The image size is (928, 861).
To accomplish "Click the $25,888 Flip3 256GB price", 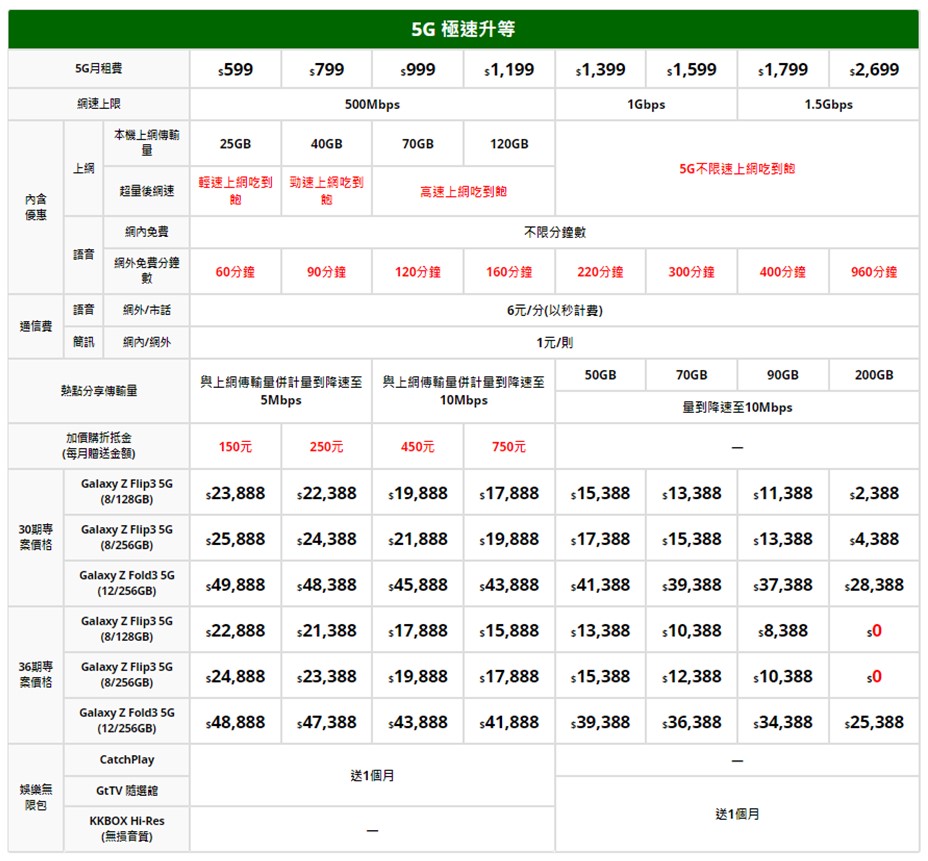I will pyautogui.click(x=236, y=539).
